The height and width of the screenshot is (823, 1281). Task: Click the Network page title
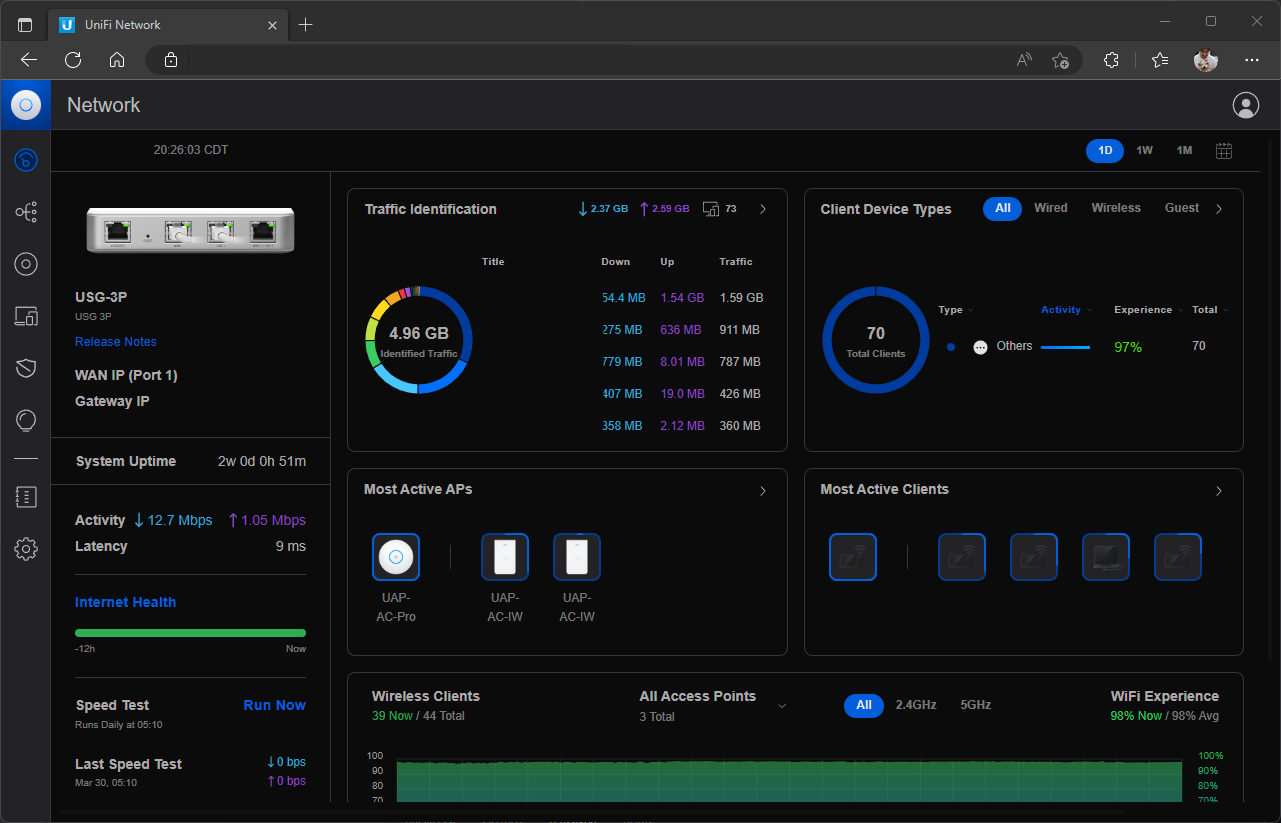point(104,105)
